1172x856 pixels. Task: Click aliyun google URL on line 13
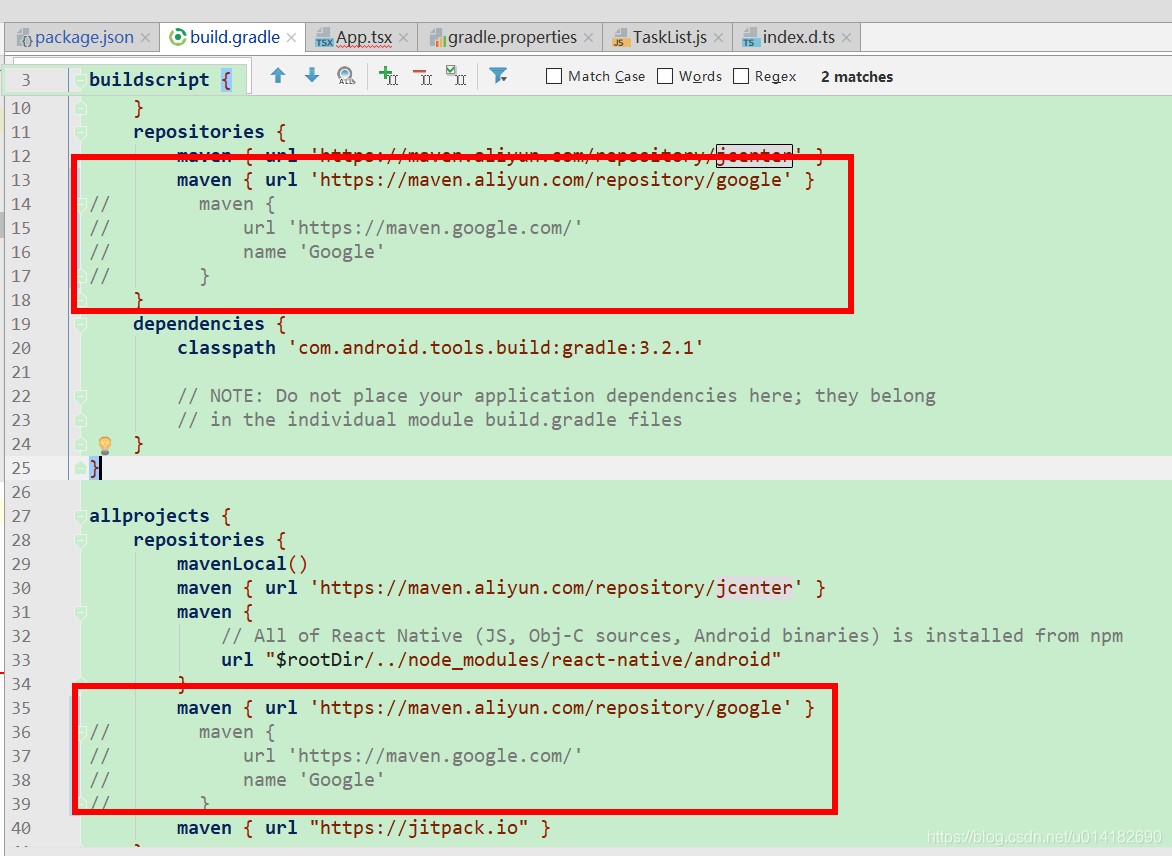click(551, 180)
